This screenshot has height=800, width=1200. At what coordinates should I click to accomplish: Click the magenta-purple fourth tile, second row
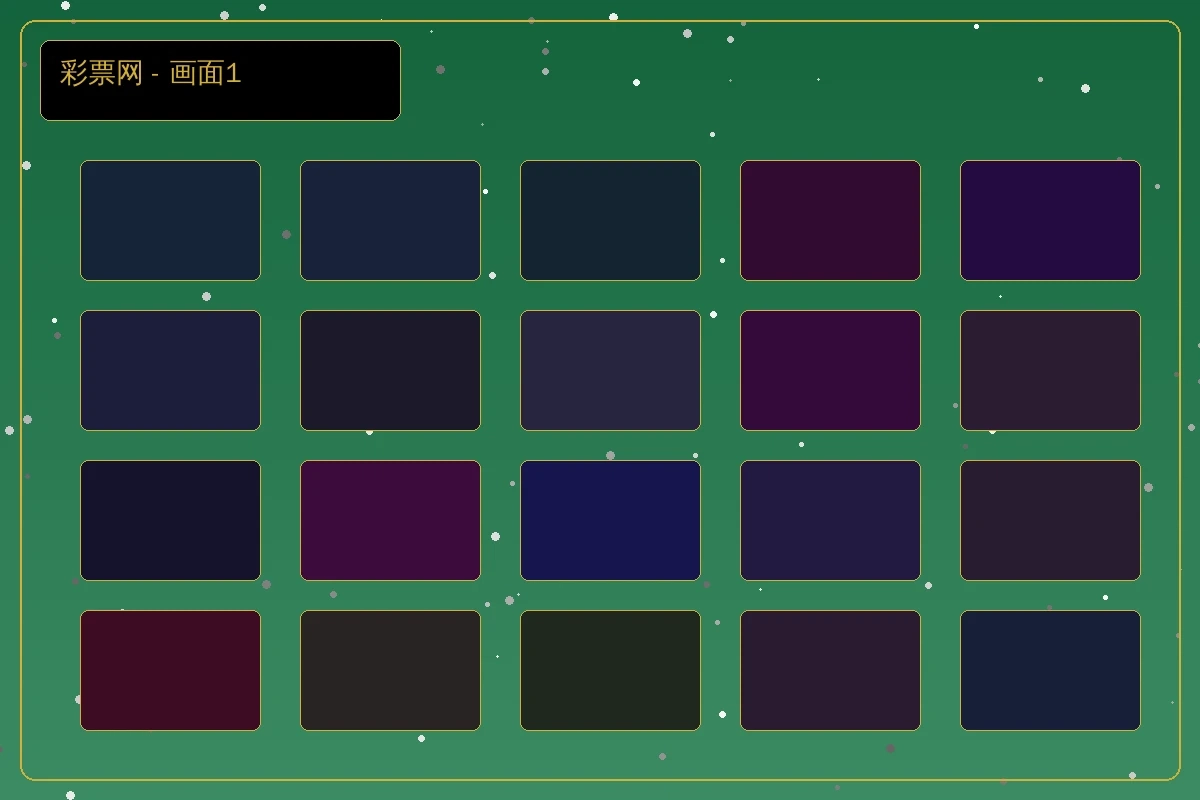830,370
